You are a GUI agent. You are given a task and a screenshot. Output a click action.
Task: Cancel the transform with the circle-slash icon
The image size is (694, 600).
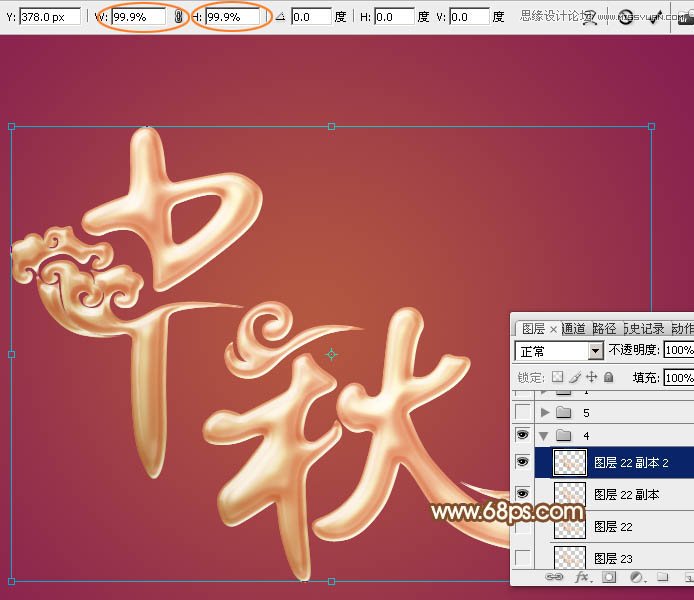626,17
